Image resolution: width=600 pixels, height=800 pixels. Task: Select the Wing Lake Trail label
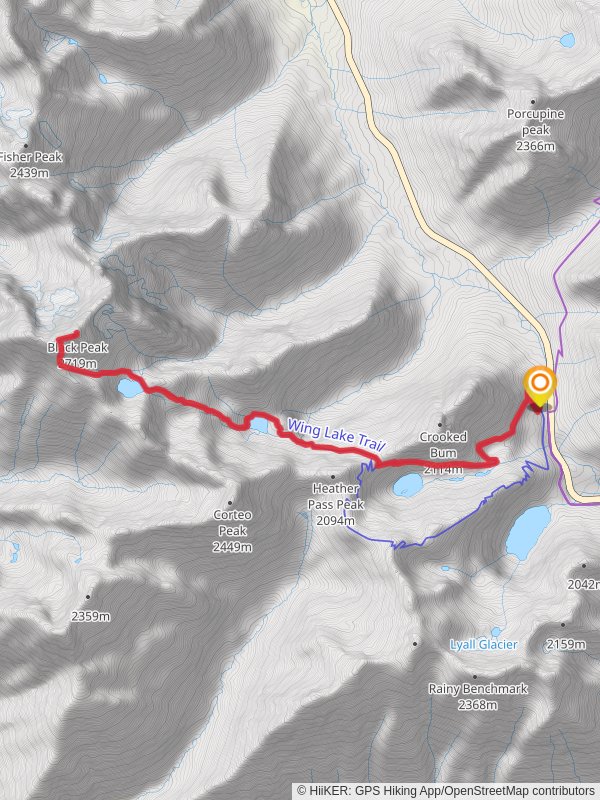coord(335,434)
